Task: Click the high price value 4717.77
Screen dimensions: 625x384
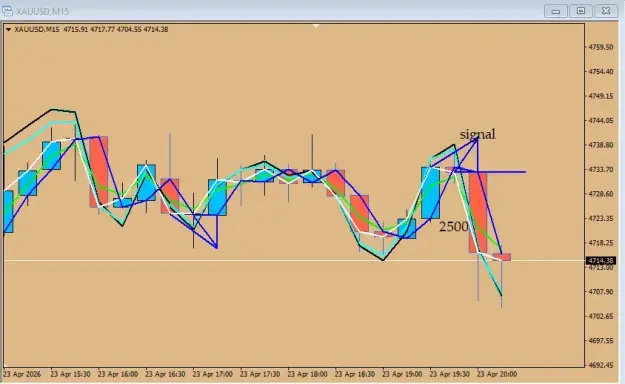Action: click(102, 30)
